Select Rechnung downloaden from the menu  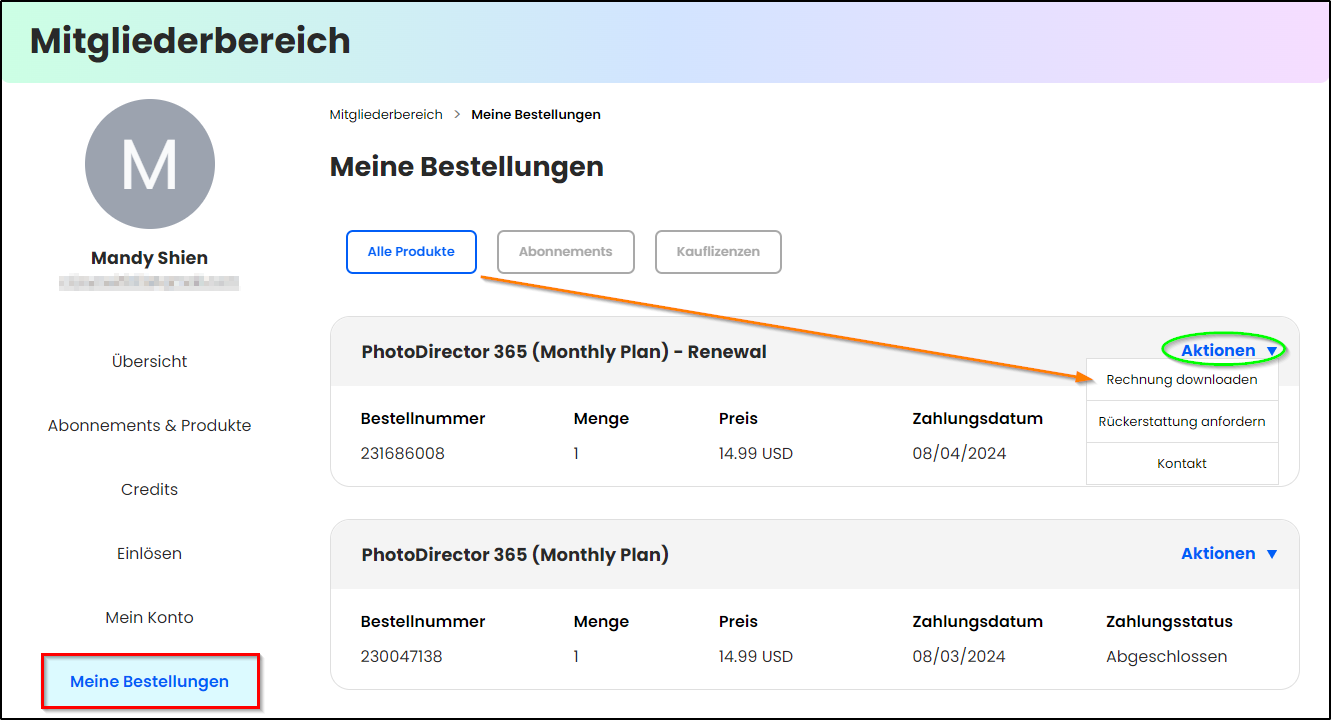click(1182, 380)
